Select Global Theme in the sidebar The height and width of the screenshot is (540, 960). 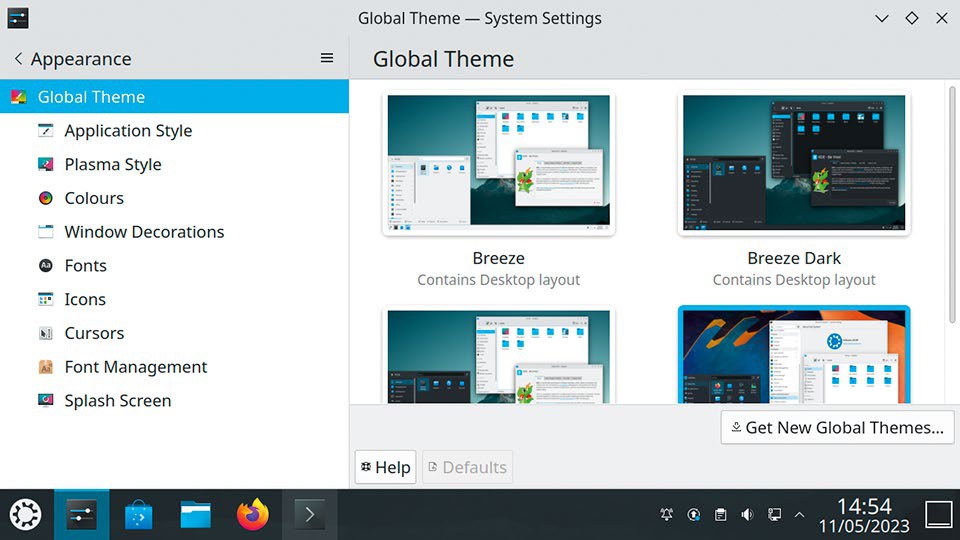click(174, 96)
